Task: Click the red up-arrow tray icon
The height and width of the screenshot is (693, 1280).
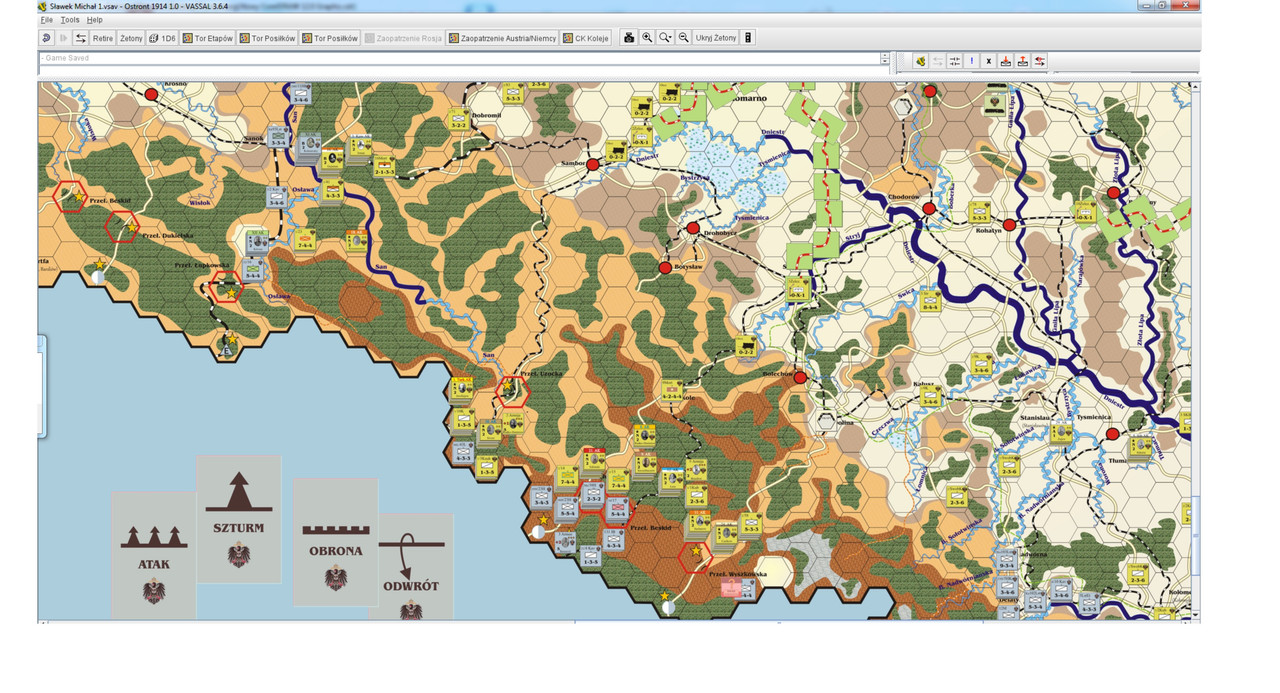Action: [x=1023, y=61]
